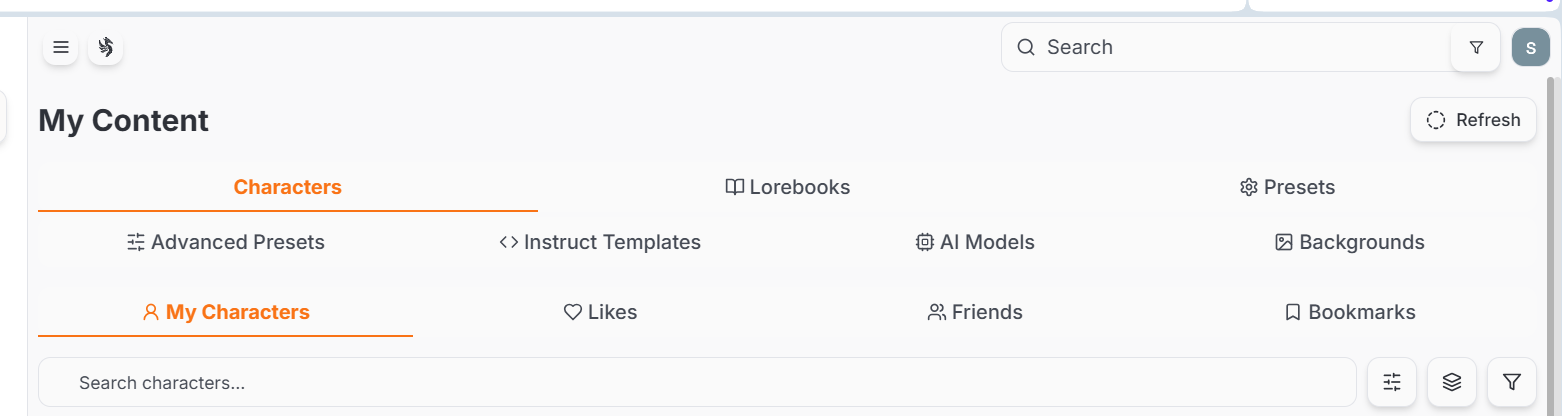Switch to the Presets tab
The width and height of the screenshot is (1562, 416).
tap(1287, 187)
